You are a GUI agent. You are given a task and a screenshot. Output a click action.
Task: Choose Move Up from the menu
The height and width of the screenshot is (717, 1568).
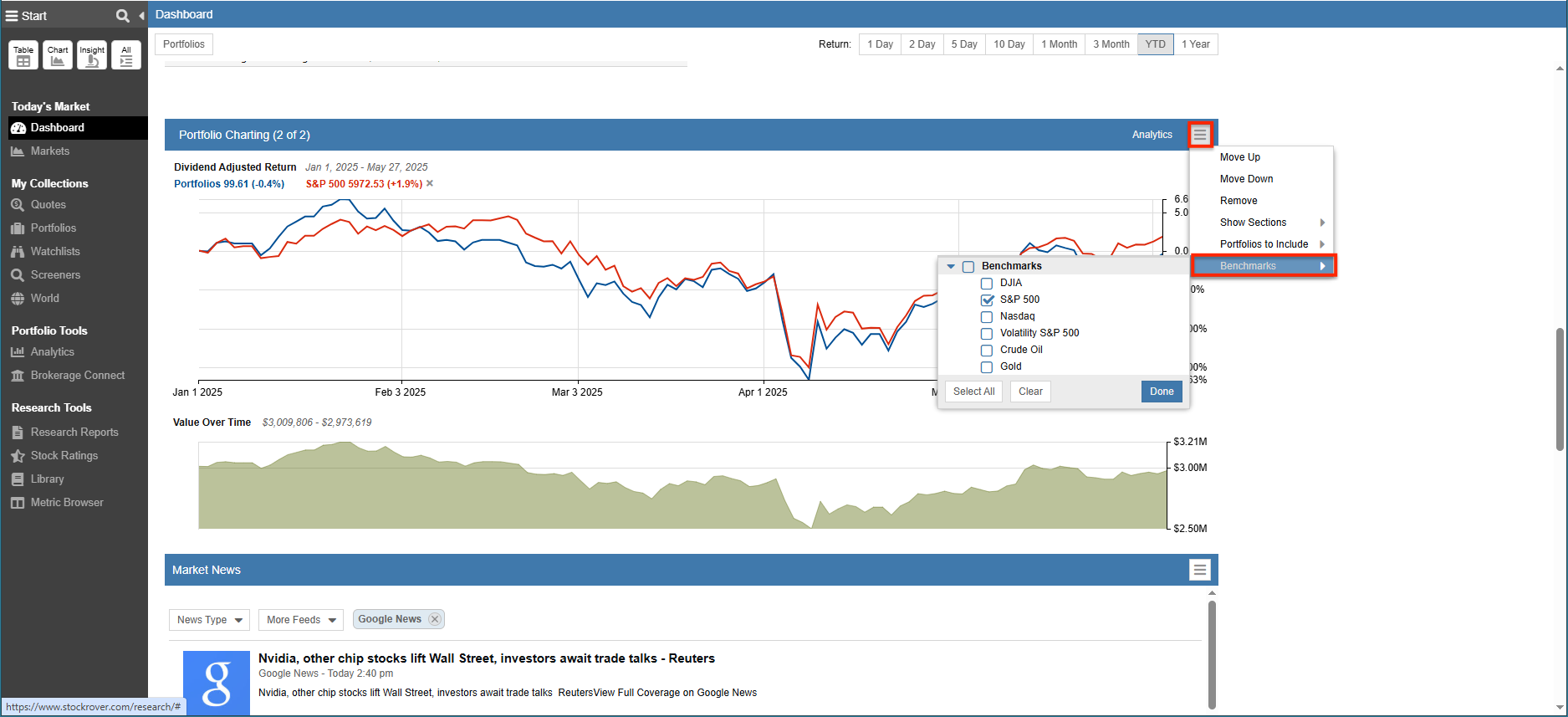1262,157
